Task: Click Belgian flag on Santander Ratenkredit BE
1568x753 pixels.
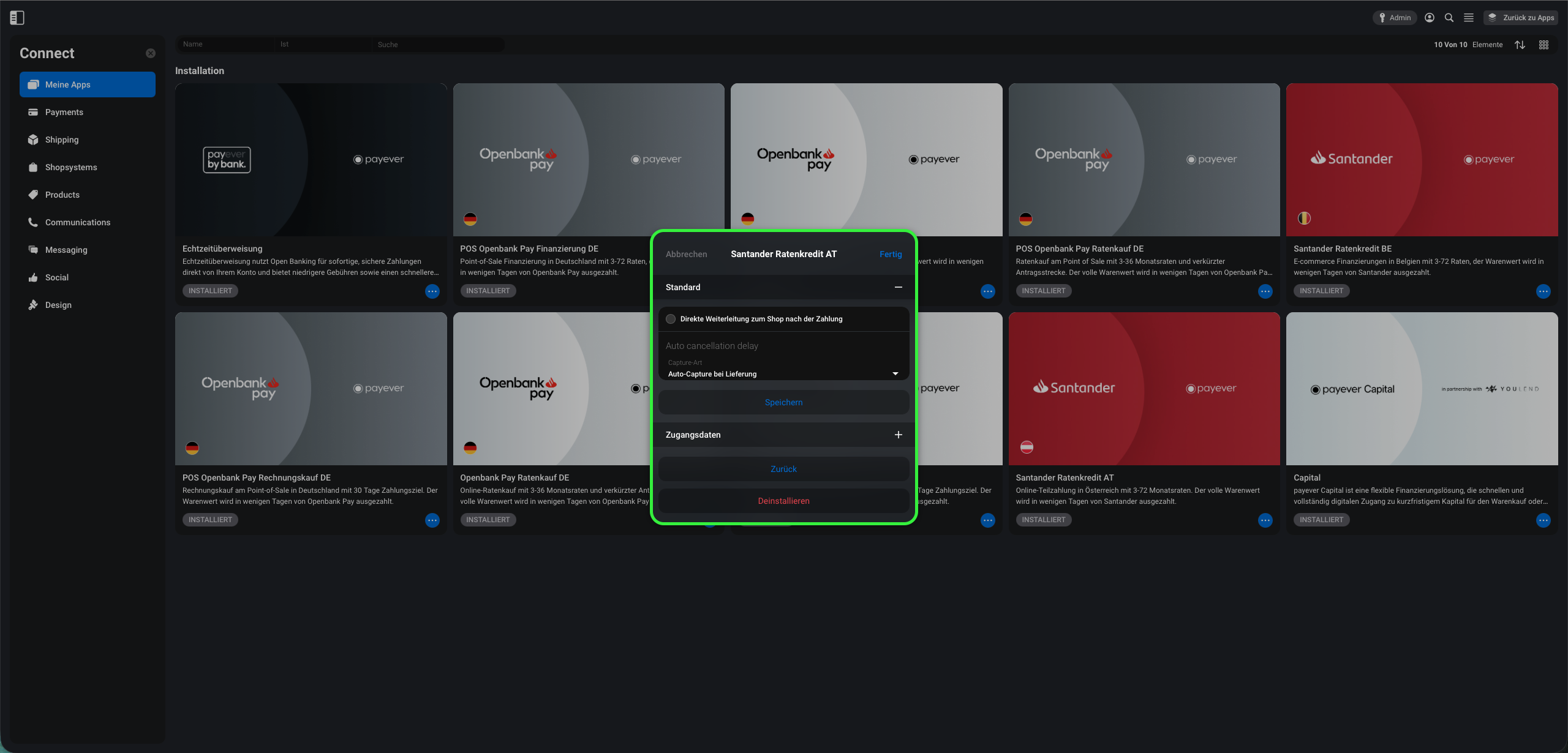Action: tap(1305, 219)
